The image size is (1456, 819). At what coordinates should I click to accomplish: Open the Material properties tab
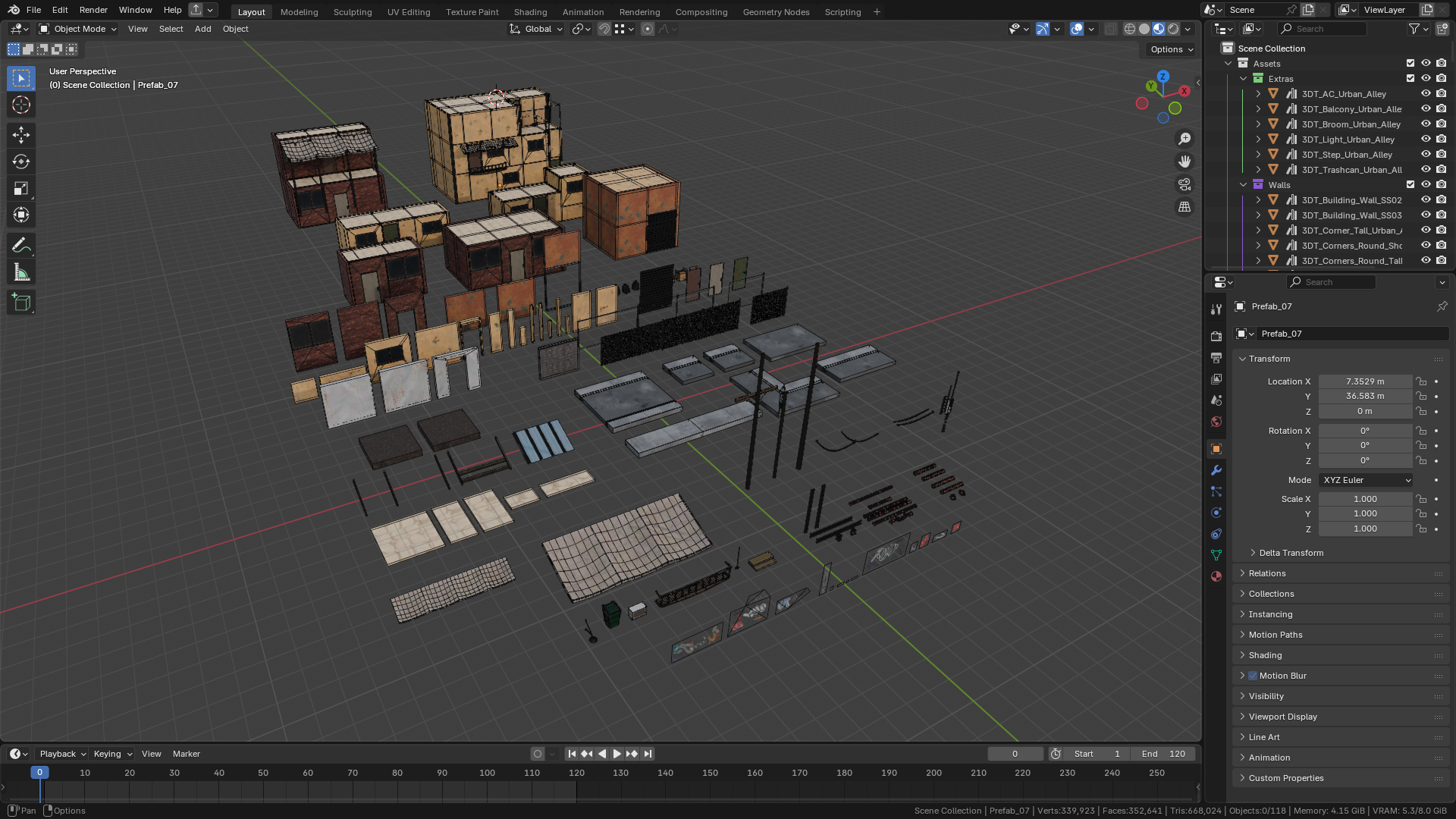(1216, 576)
